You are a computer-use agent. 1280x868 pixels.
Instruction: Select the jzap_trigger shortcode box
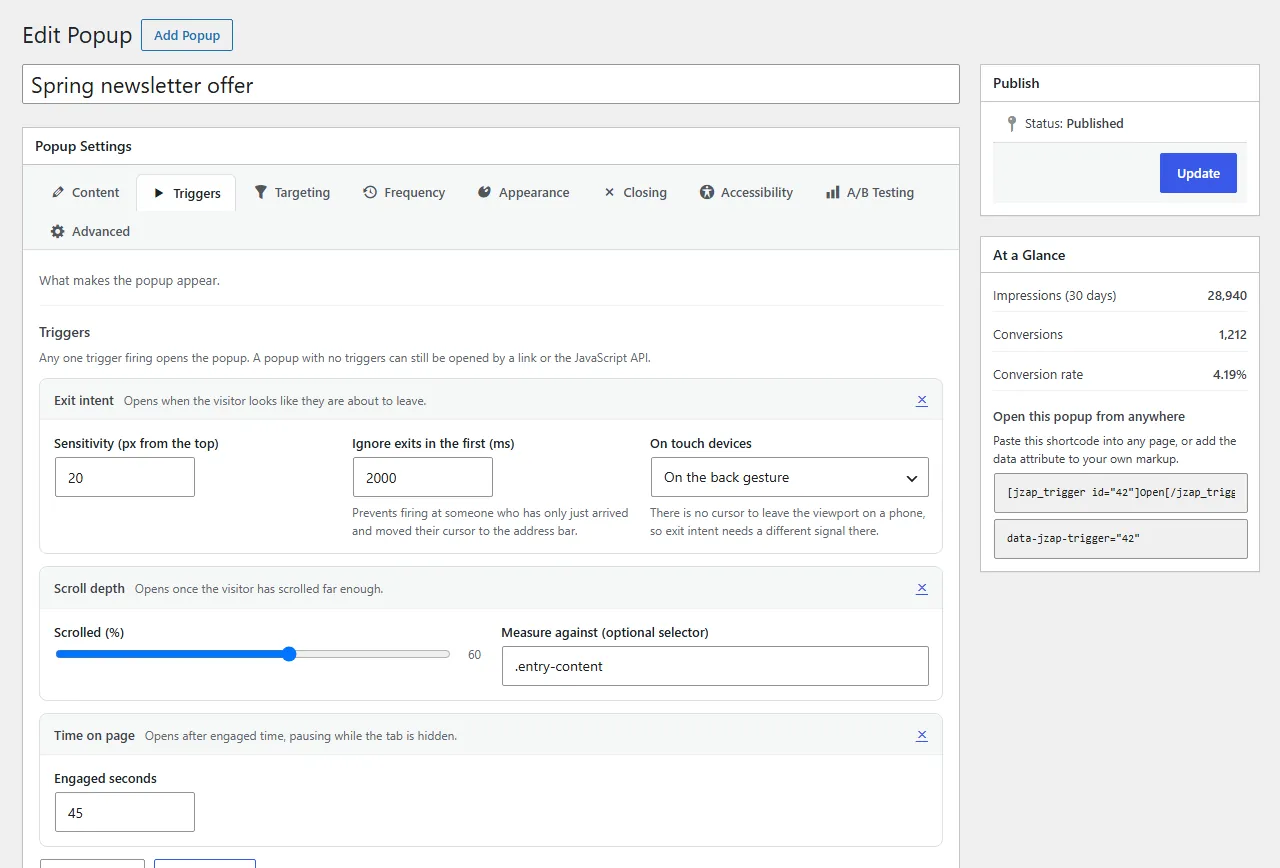[1121, 493]
